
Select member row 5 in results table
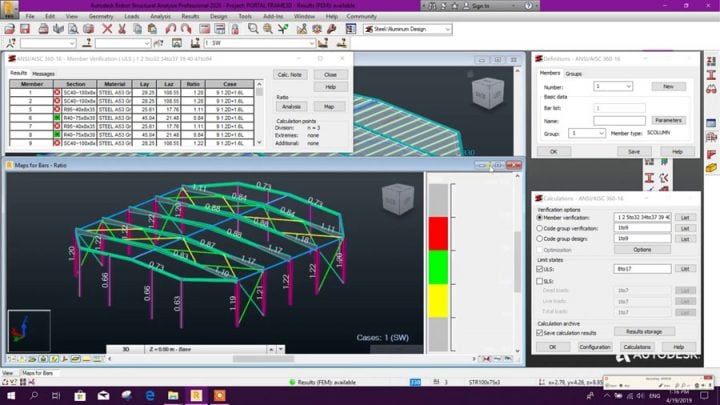tap(132, 109)
